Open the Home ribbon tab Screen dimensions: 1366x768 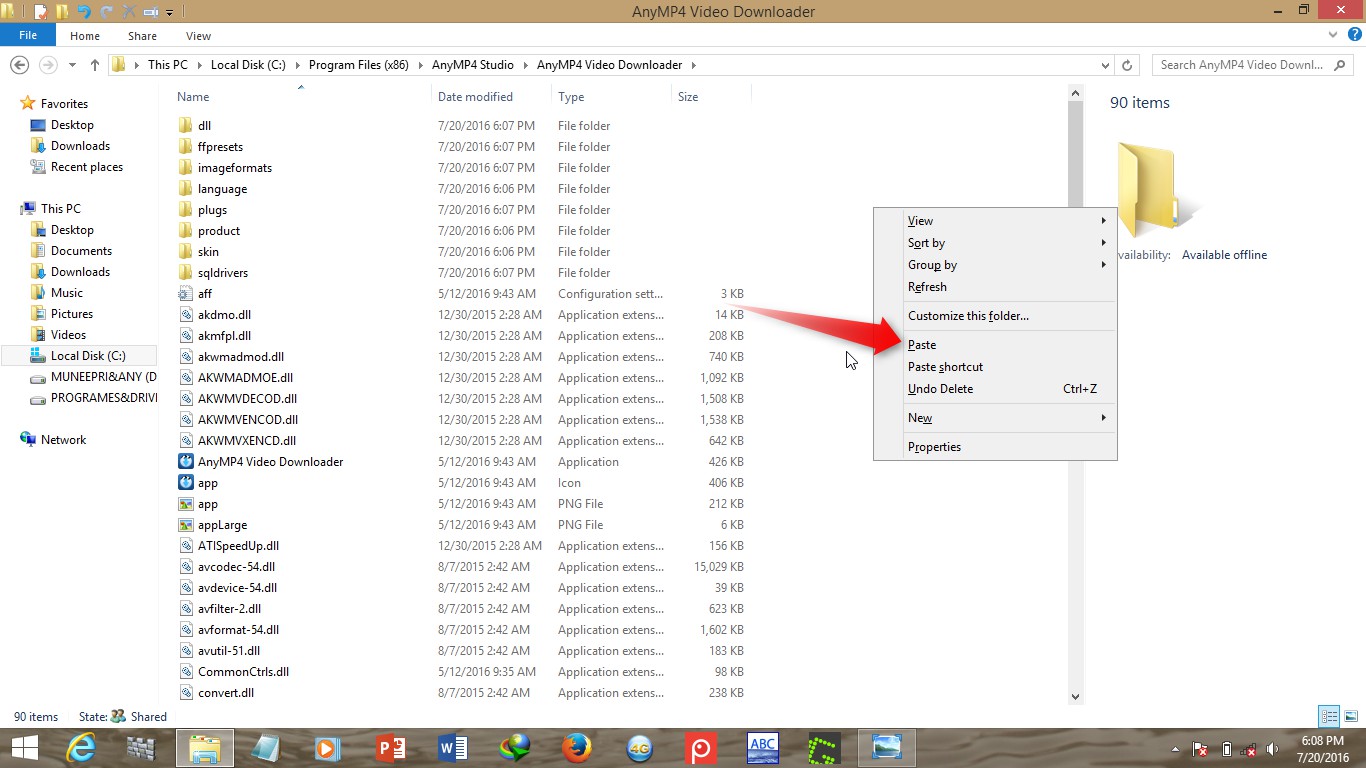(85, 36)
